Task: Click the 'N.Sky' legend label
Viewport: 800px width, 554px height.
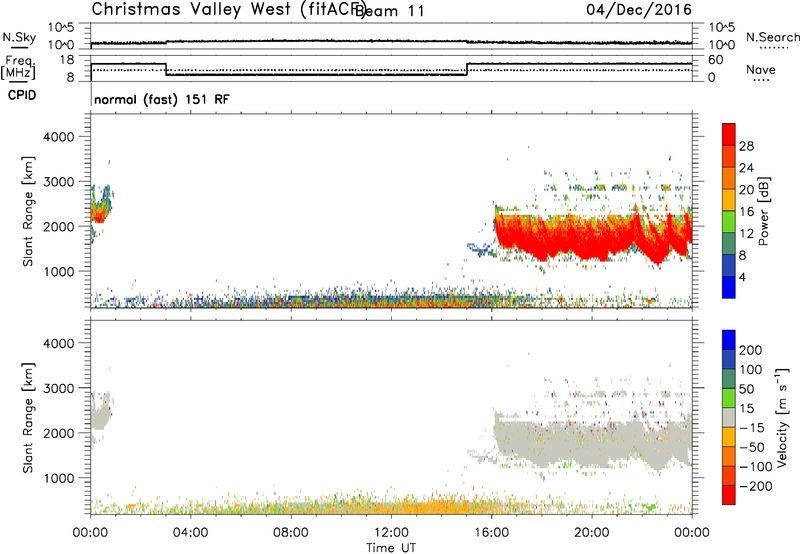Action: tap(19, 37)
